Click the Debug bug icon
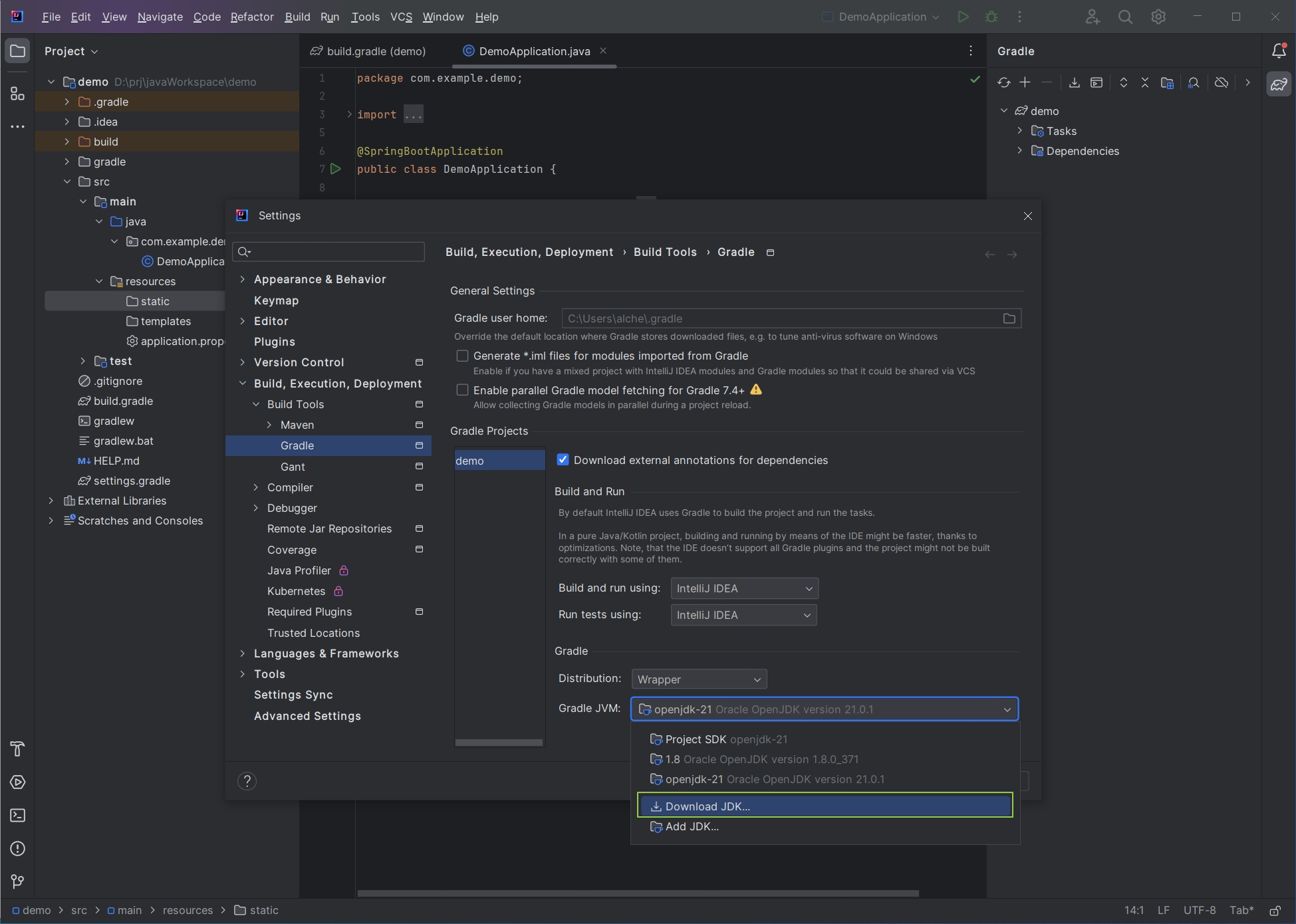 (x=991, y=17)
